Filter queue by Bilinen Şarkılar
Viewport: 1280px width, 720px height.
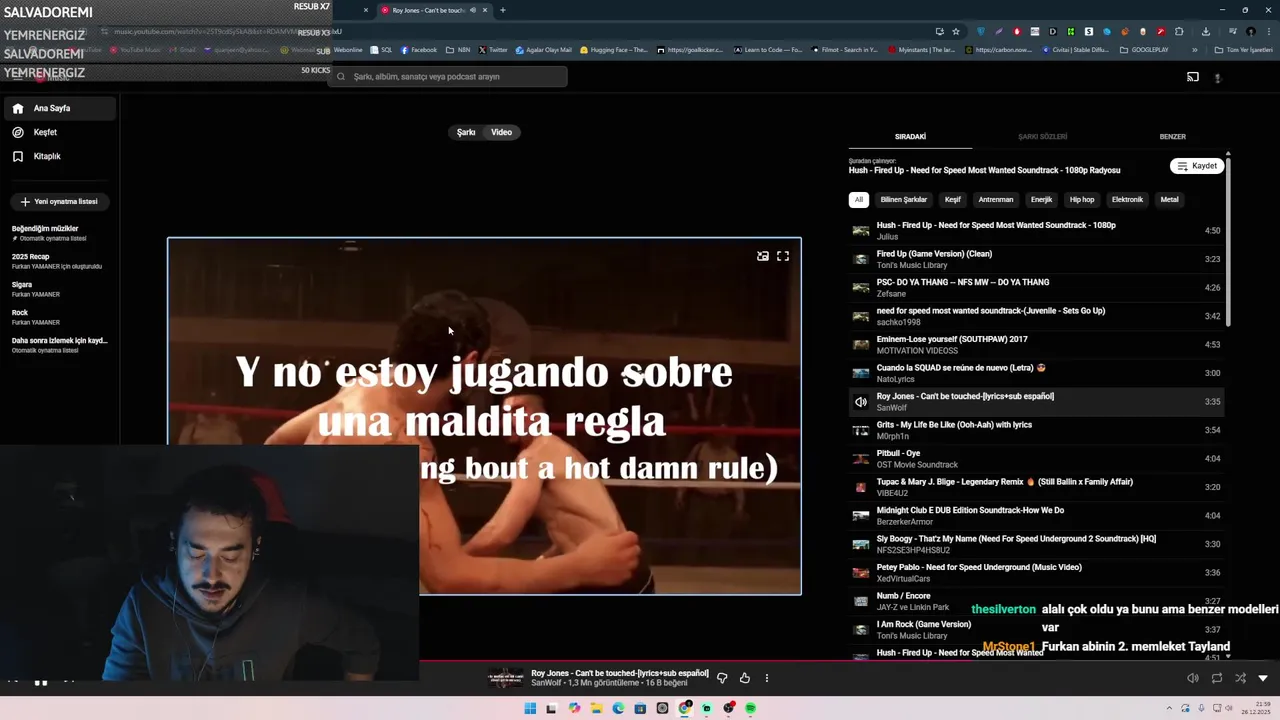(x=904, y=199)
